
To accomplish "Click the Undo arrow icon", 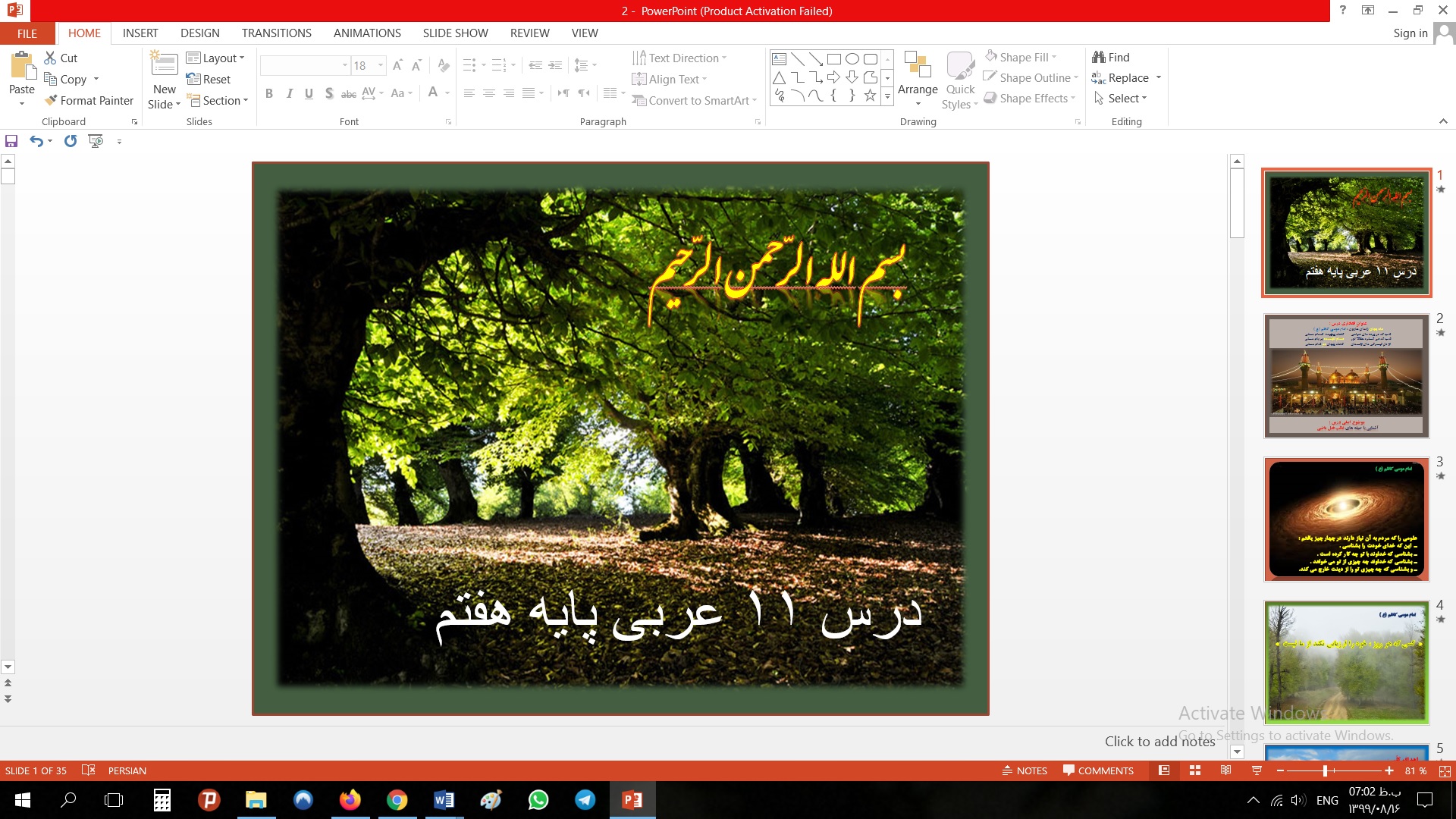I will tap(36, 141).
